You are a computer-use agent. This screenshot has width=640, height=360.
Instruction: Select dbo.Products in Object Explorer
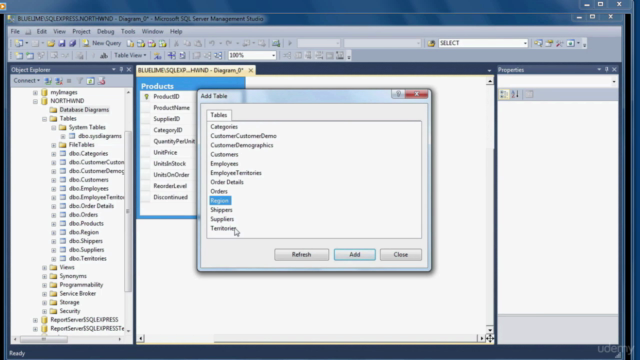pyautogui.click(x=86, y=224)
